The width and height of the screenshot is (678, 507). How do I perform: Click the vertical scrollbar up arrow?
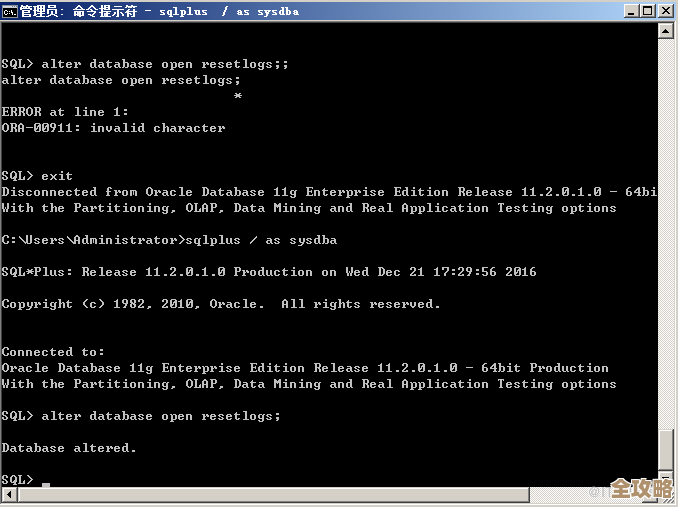(x=667, y=31)
